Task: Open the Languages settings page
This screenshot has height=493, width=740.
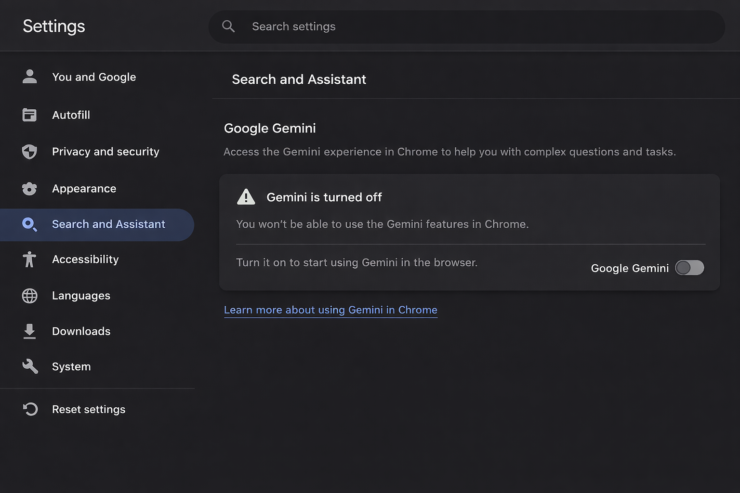Action: (81, 296)
